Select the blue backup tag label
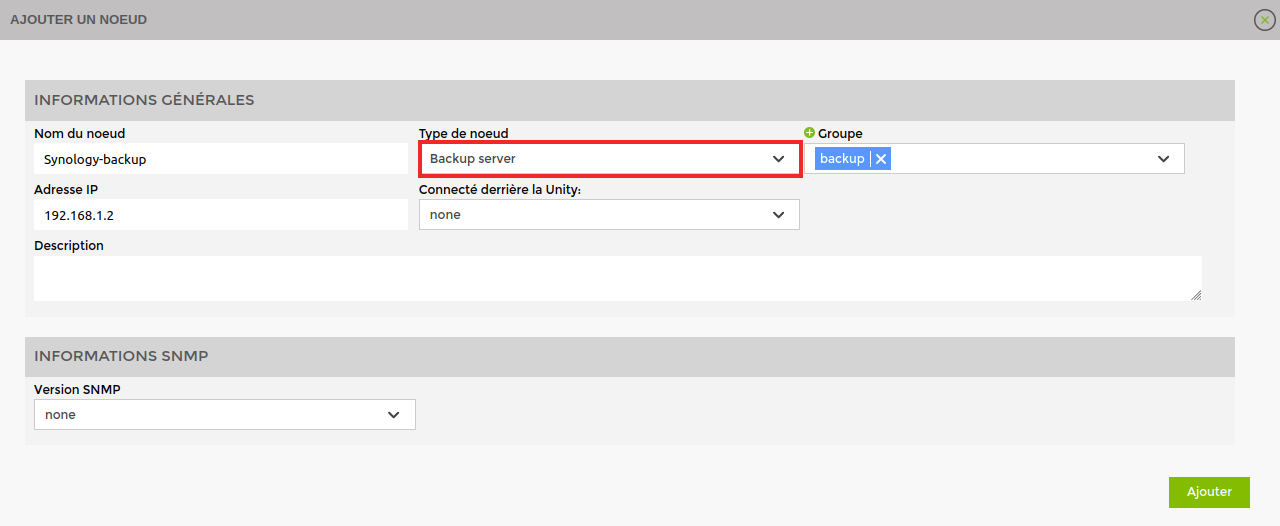This screenshot has width=1280, height=526. [841, 159]
